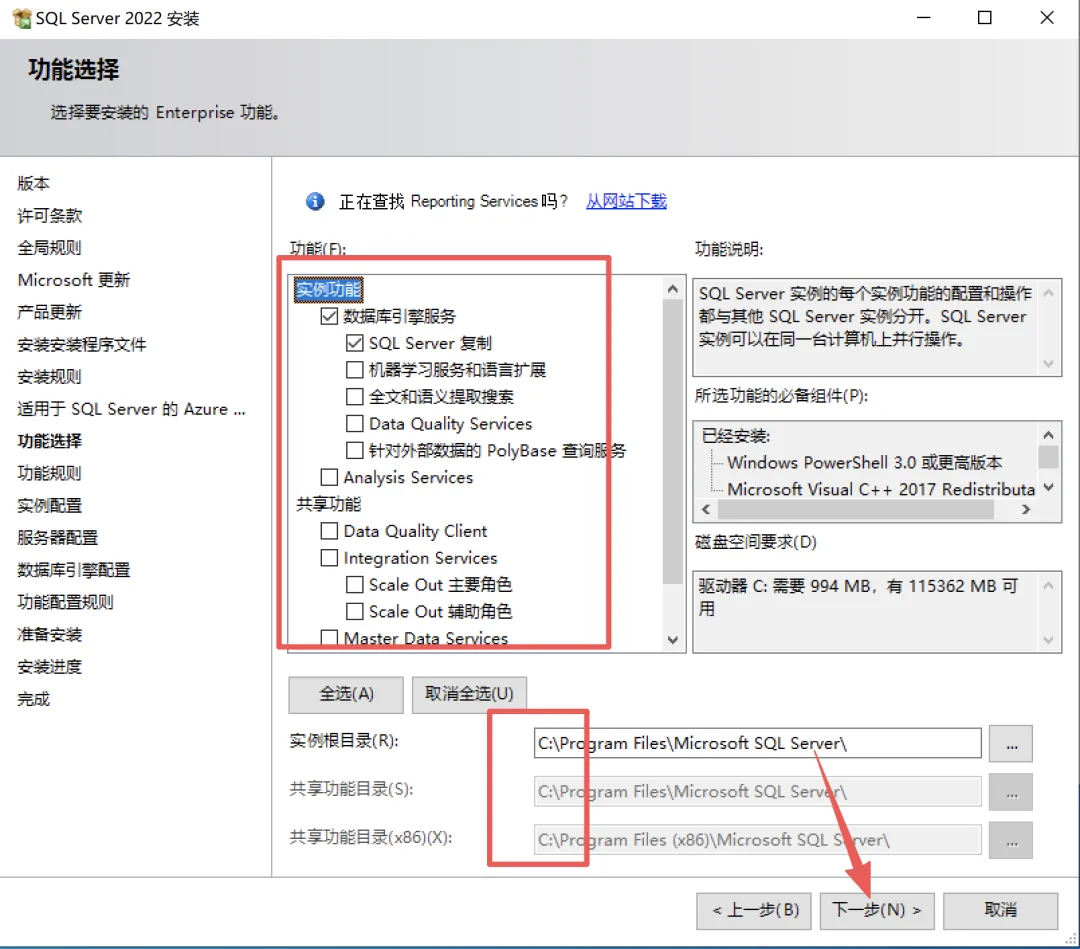Image resolution: width=1080 pixels, height=949 pixels.
Task: Select 许可条款 step in sidebar
Action: (50, 216)
